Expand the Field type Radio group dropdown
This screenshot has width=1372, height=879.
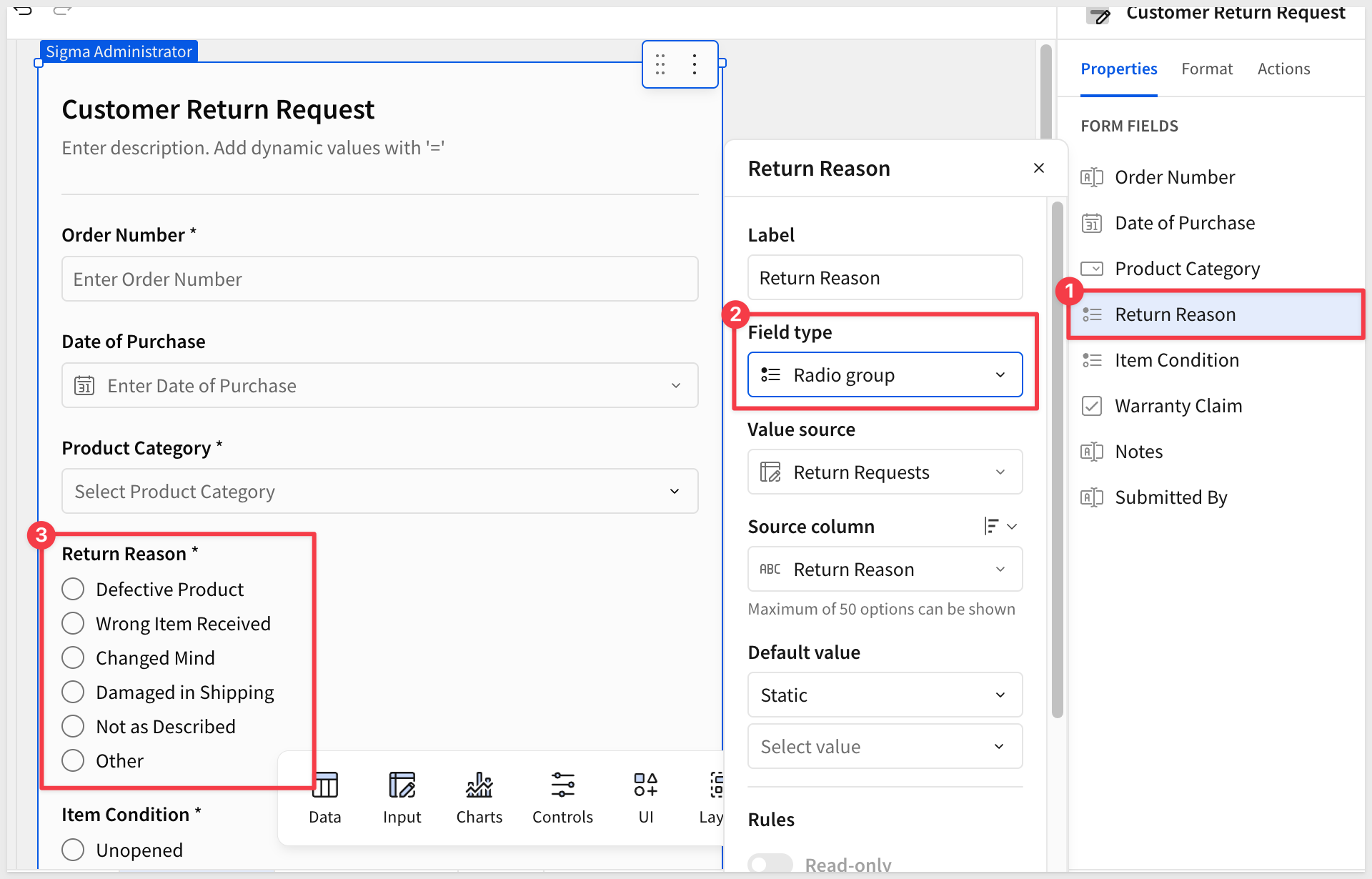pyautogui.click(x=885, y=374)
